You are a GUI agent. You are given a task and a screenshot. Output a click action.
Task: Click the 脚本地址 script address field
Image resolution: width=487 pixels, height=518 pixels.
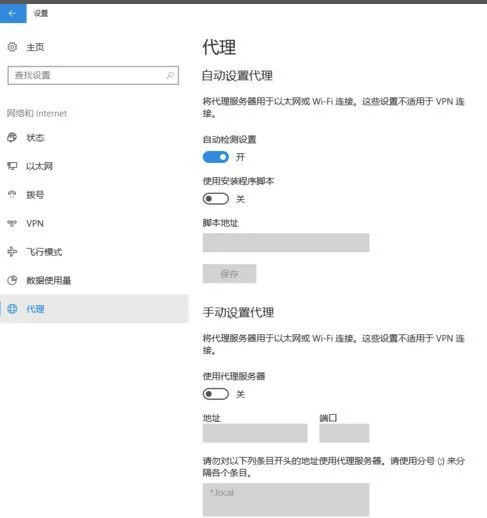[x=286, y=242]
